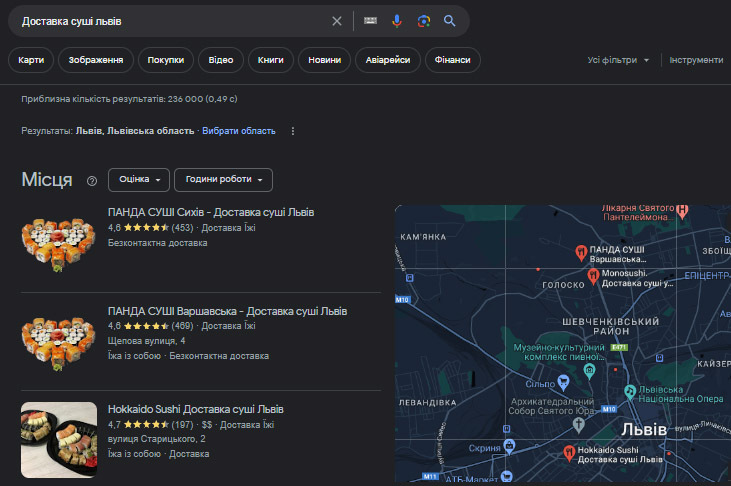Switch to Карти tab
Image resolution: width=731 pixels, height=486 pixels.
pos(31,60)
